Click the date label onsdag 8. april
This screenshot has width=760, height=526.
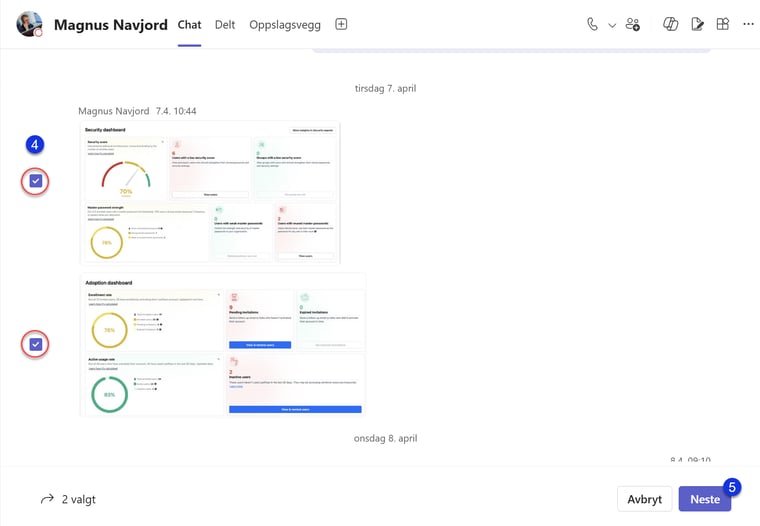pos(385,438)
